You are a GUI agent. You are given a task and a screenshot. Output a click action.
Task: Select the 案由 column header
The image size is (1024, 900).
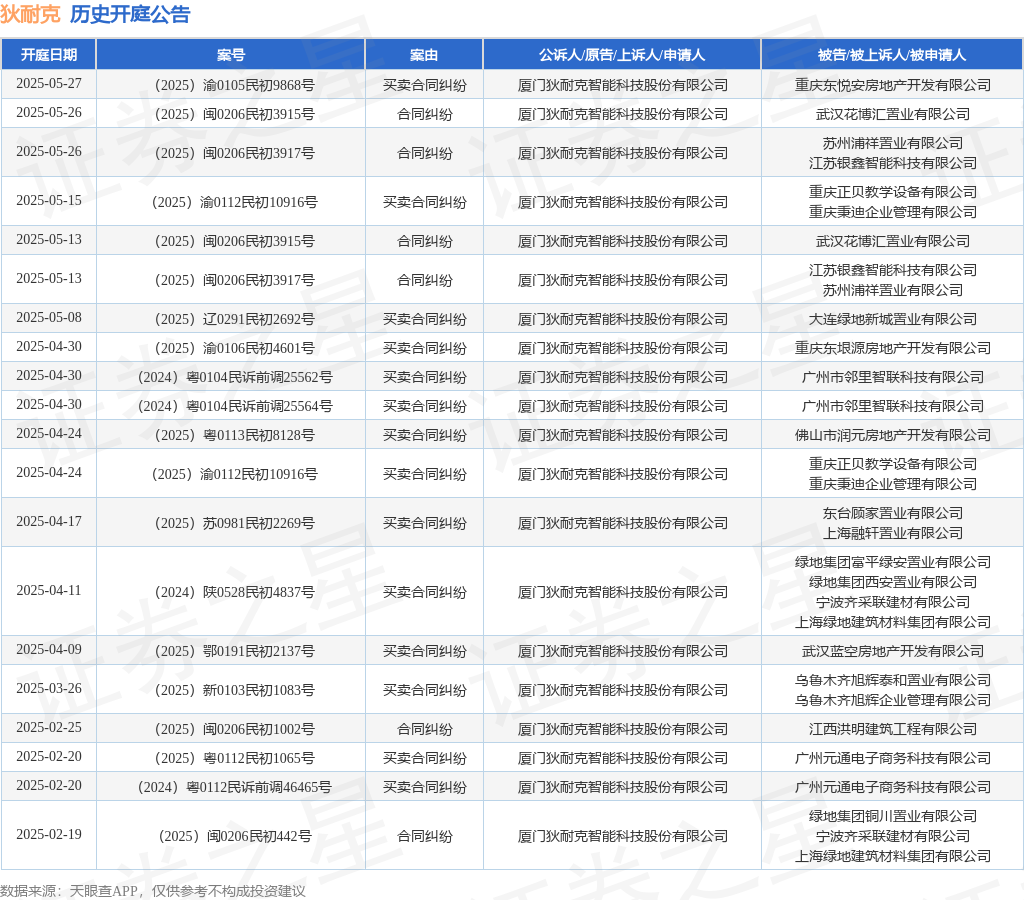pos(424,55)
